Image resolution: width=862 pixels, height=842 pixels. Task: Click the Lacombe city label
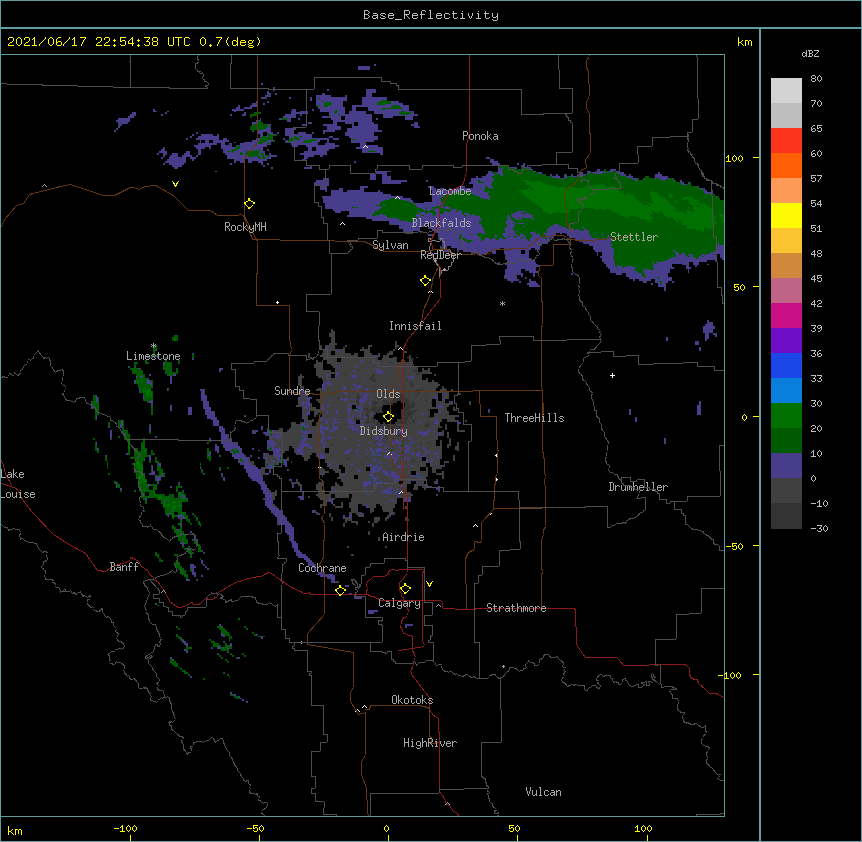[450, 191]
